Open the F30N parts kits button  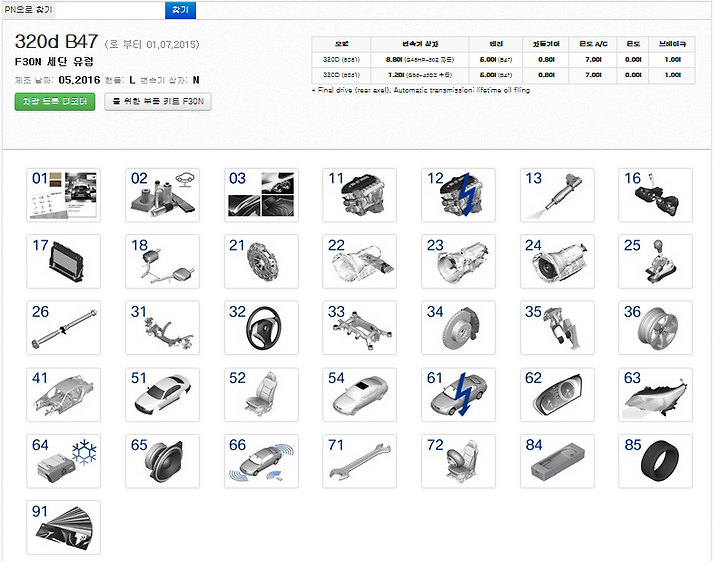point(158,101)
